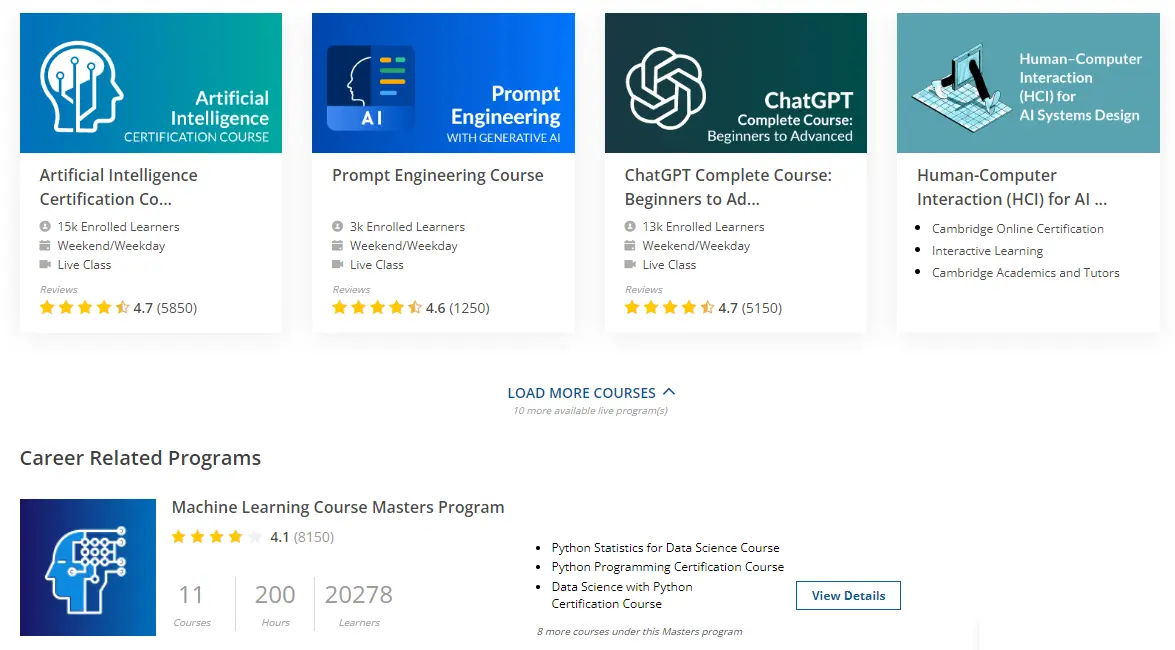This screenshot has width=1175, height=650.
Task: Click the star rating of Machine Learning Masters
Action: [217, 537]
